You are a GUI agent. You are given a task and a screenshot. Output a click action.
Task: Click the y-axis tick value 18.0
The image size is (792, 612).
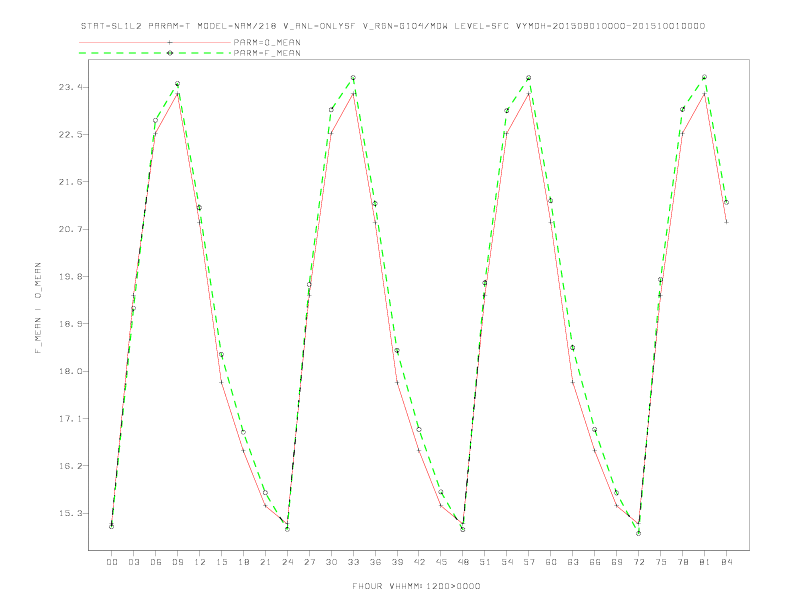[70, 371]
